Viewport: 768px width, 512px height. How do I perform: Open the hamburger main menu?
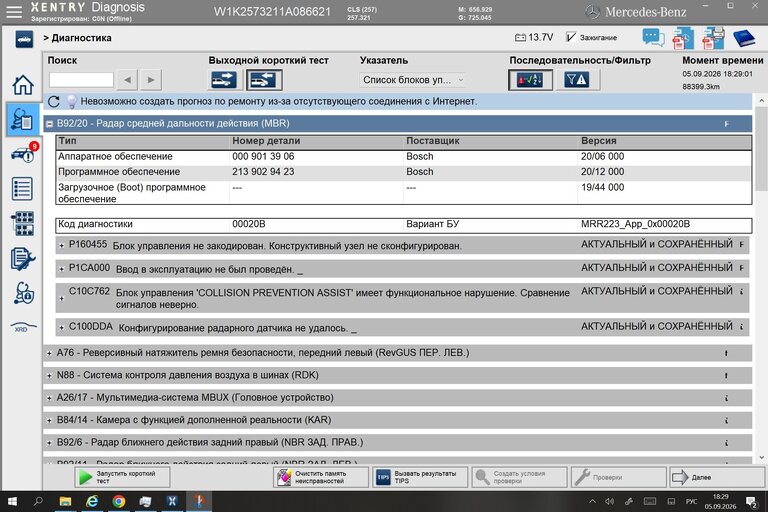pos(14,12)
